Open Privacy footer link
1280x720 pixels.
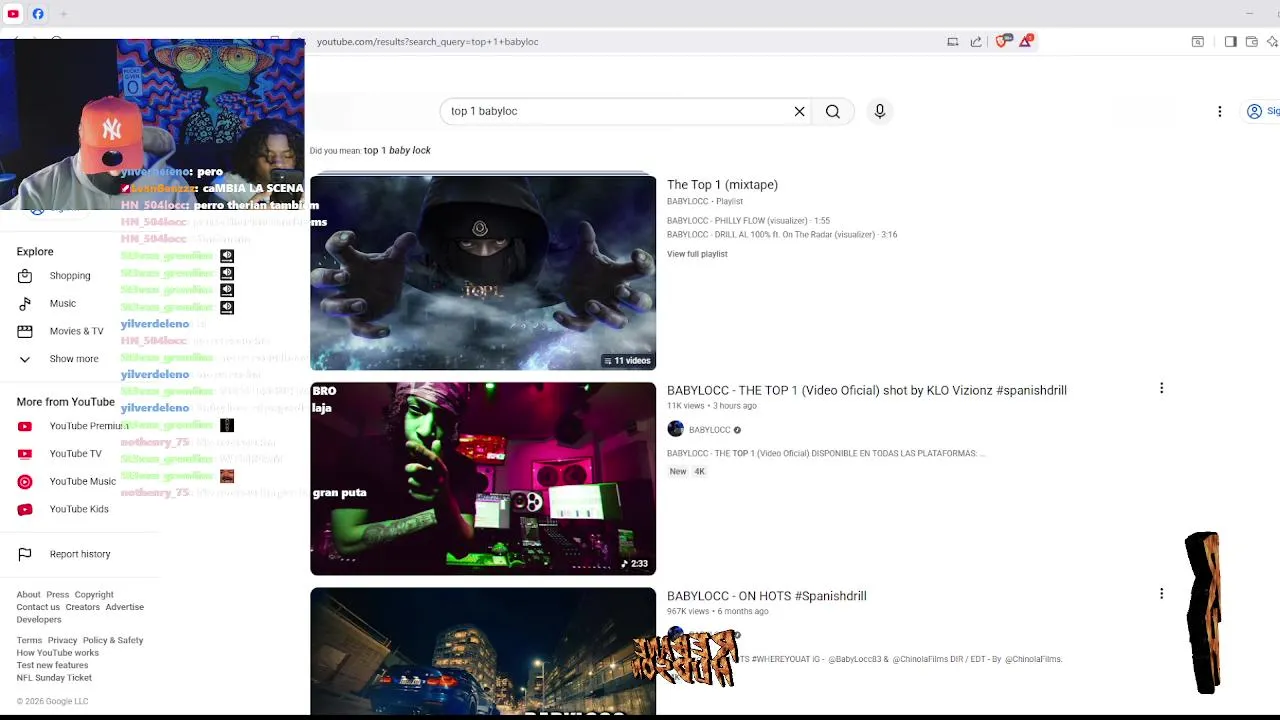point(62,640)
